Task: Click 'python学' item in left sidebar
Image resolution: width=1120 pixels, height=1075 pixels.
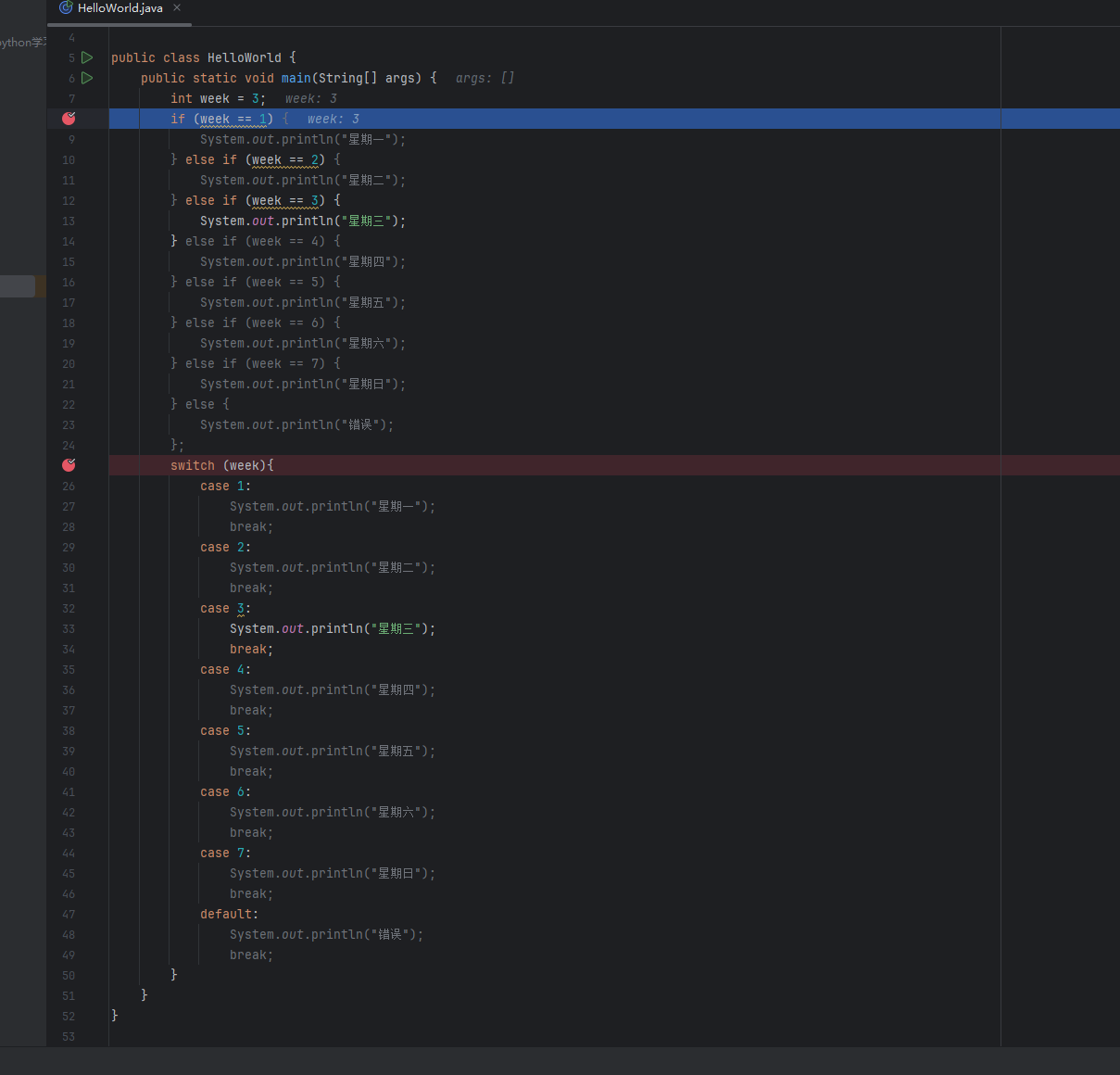Action: 22,43
